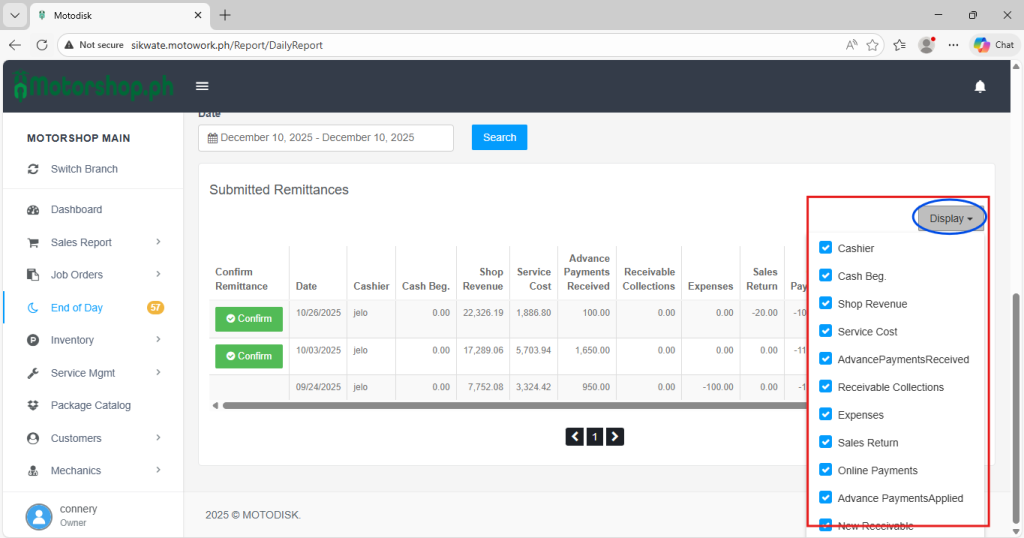
Task: Click the Mechanics people icon
Action: pyautogui.click(x=32, y=471)
